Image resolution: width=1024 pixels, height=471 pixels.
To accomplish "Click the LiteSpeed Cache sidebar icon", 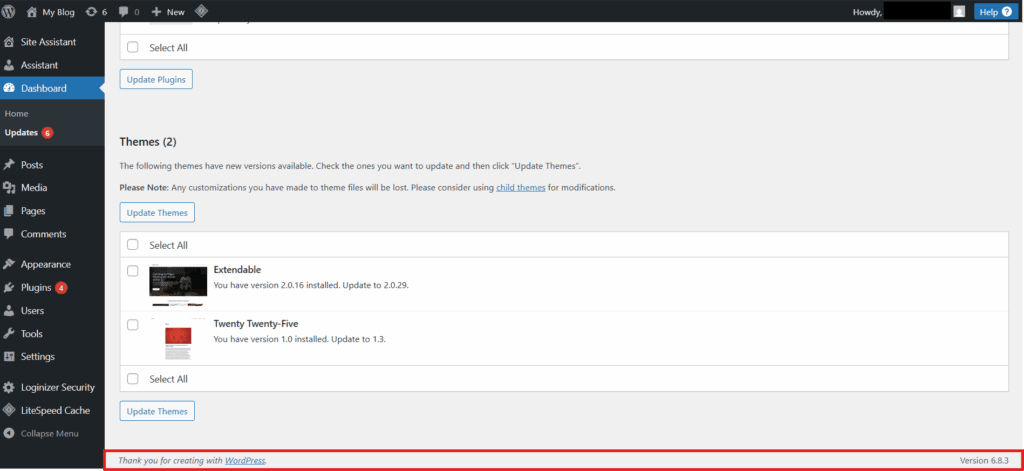I will (9, 410).
